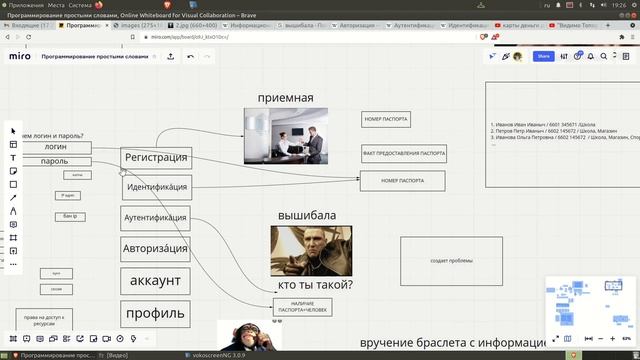Click board title Программирование простыми словами
The height and width of the screenshot is (360, 640).
pos(95,56)
